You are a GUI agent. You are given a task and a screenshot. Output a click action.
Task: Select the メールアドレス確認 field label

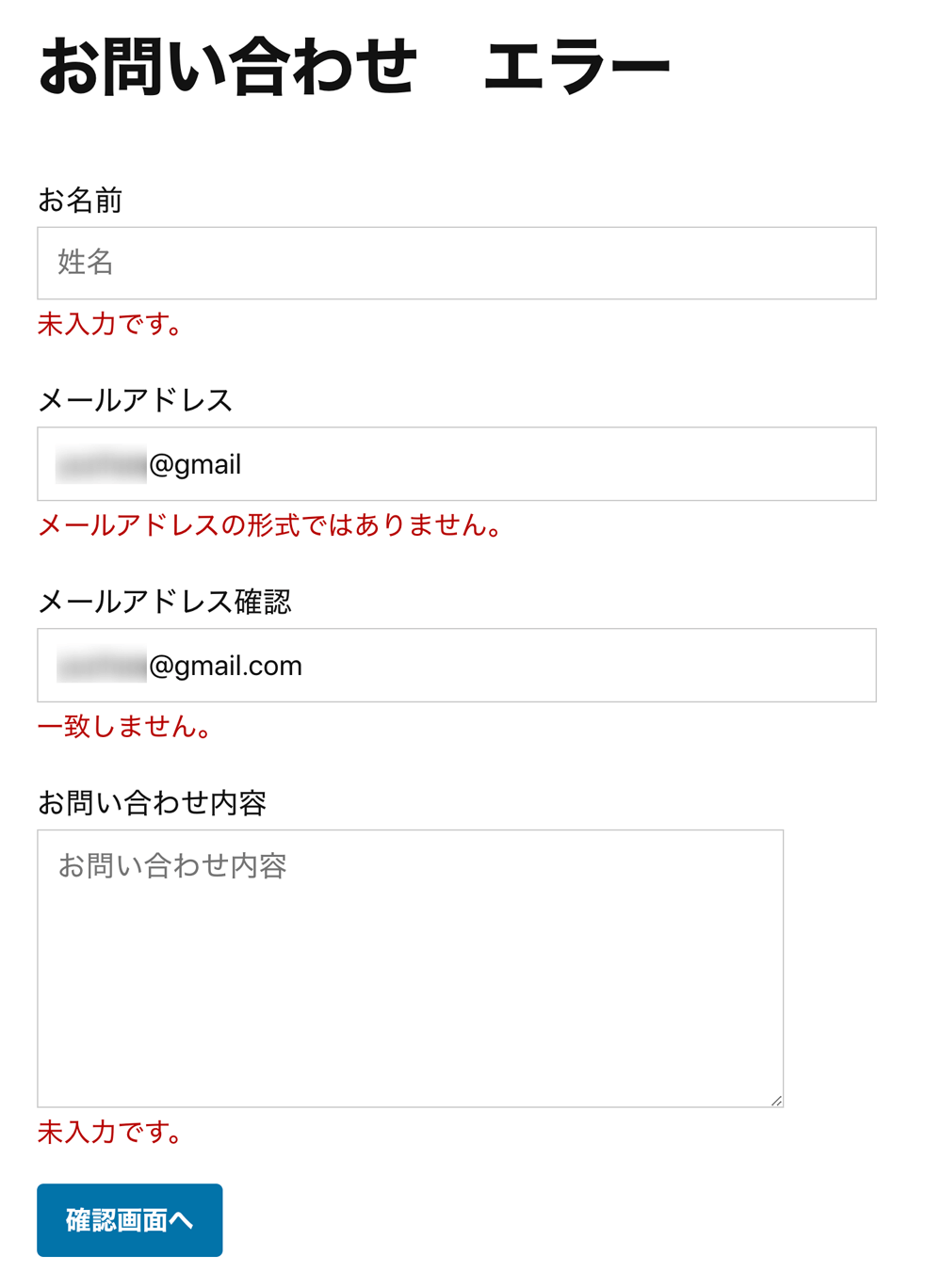click(x=165, y=602)
